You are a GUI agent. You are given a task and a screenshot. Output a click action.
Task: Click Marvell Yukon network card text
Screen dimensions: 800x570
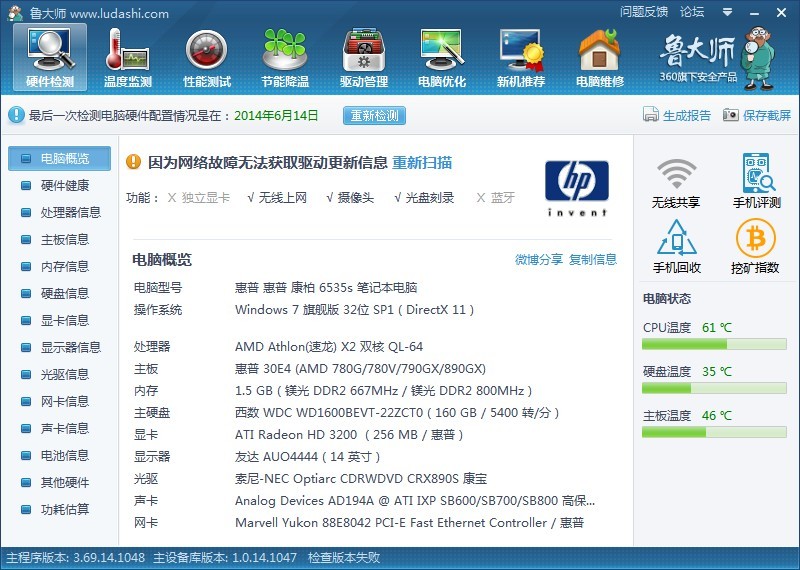pyautogui.click(x=409, y=523)
